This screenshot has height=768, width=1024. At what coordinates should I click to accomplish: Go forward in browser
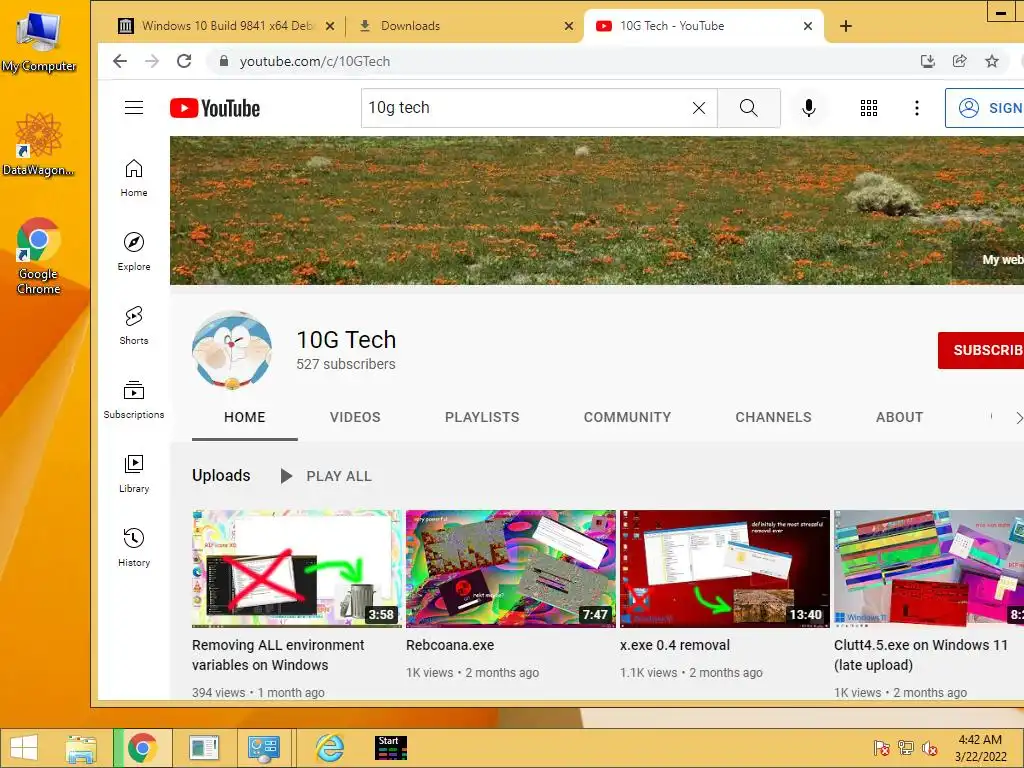tap(152, 61)
